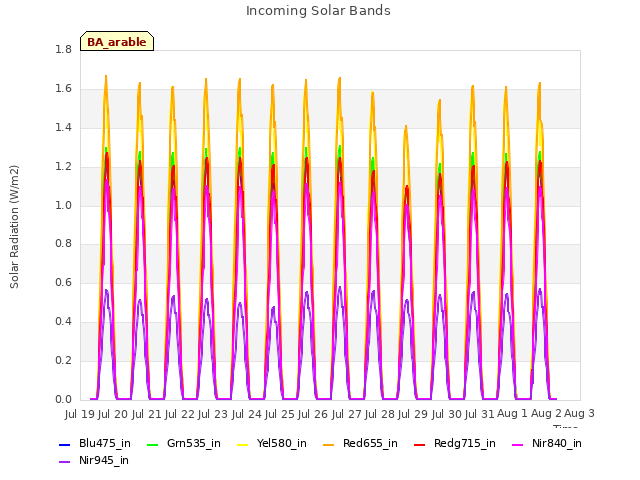Click the 1.4 y-axis tick label

[63, 128]
